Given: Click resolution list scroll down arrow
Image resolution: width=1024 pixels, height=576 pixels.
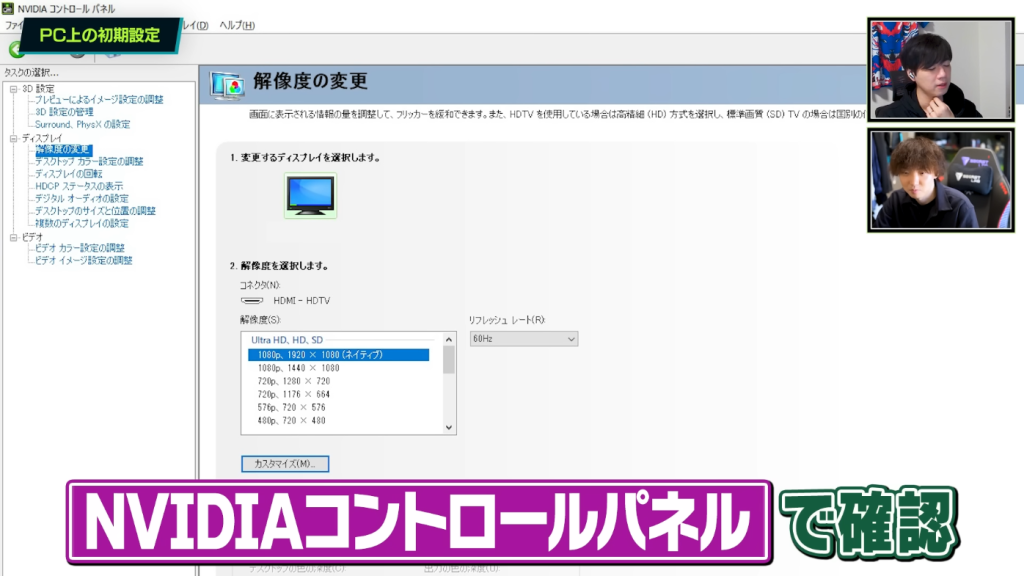Looking at the screenshot, I should pos(449,427).
